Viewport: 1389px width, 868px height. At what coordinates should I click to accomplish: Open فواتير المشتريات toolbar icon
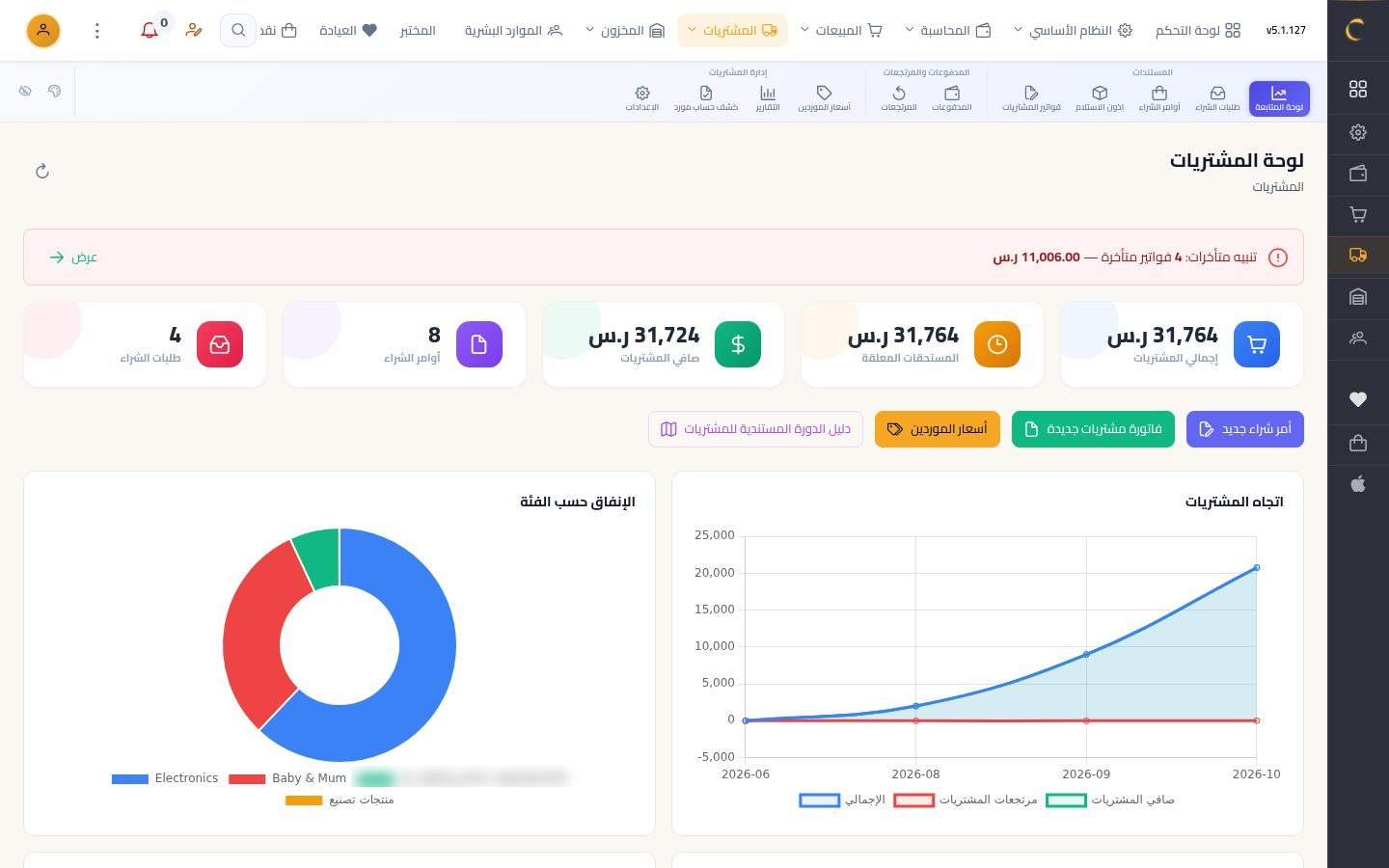[x=1031, y=98]
